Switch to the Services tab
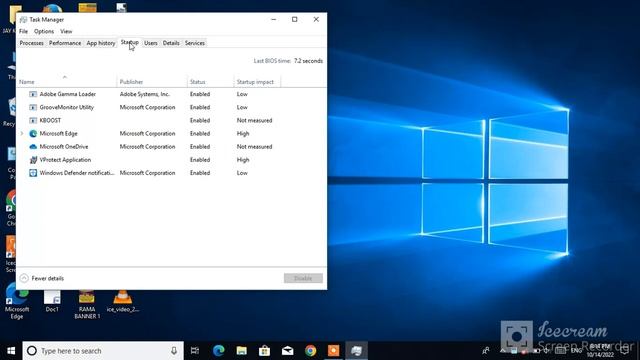Screen dimensions: 640x360 coord(195,43)
